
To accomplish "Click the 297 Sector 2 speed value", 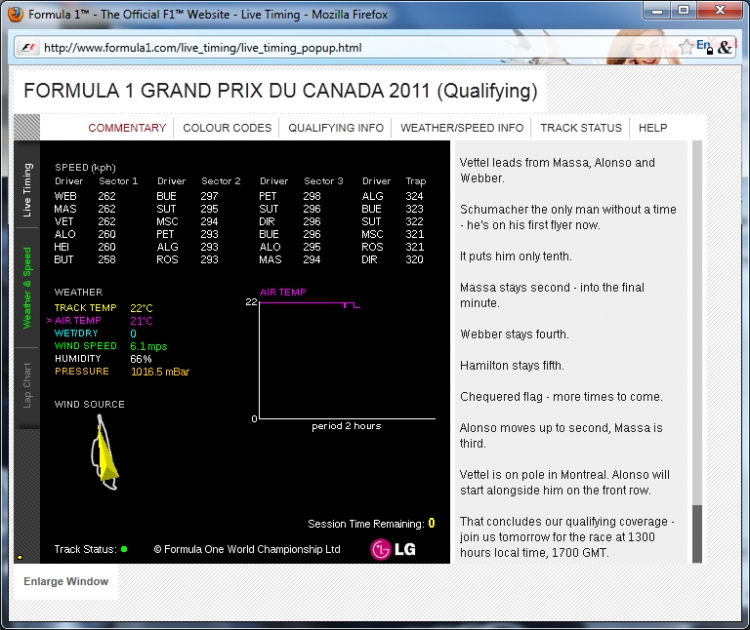I will (209, 196).
